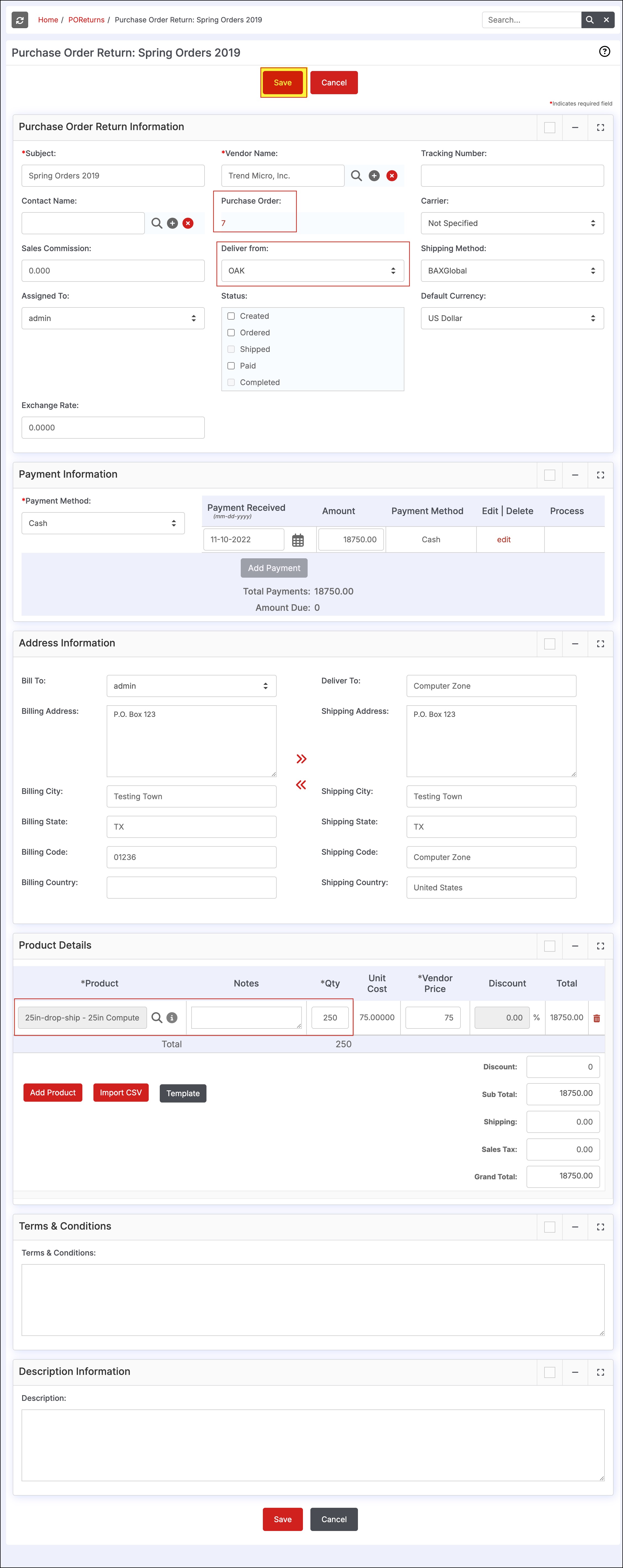Click the edit link in payment row

pyautogui.click(x=504, y=540)
